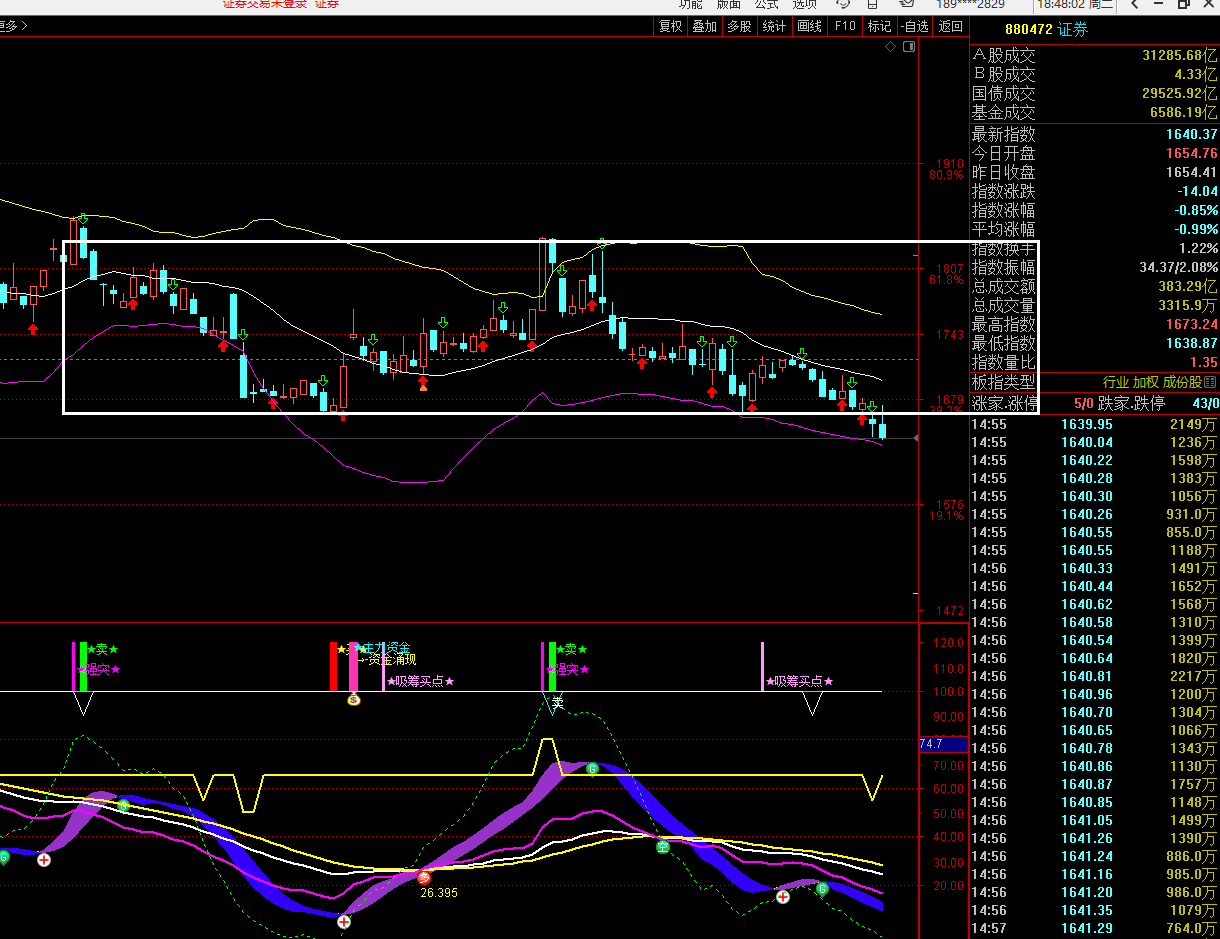Click the 今日开盘 value 1654.76
Image resolution: width=1220 pixels, height=939 pixels.
(1191, 153)
